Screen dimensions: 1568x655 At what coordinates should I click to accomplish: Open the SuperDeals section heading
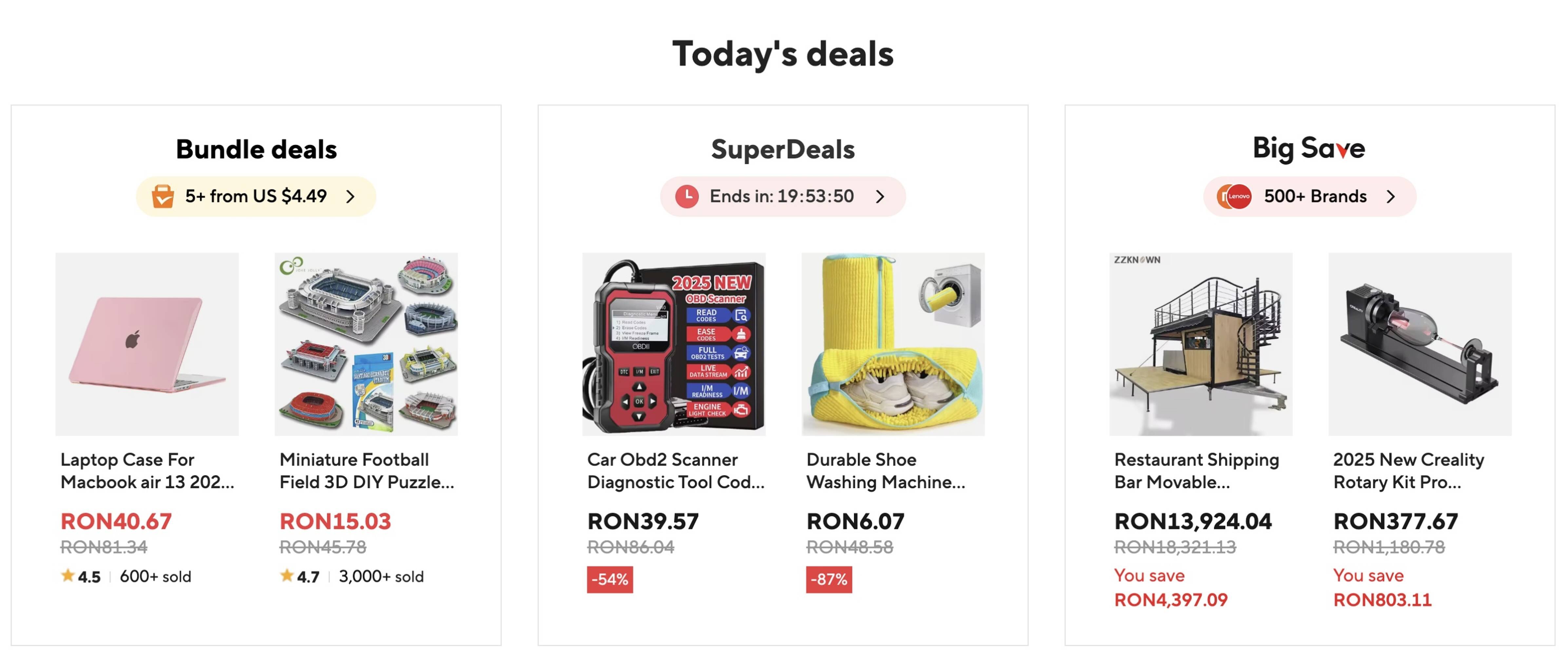tap(783, 149)
